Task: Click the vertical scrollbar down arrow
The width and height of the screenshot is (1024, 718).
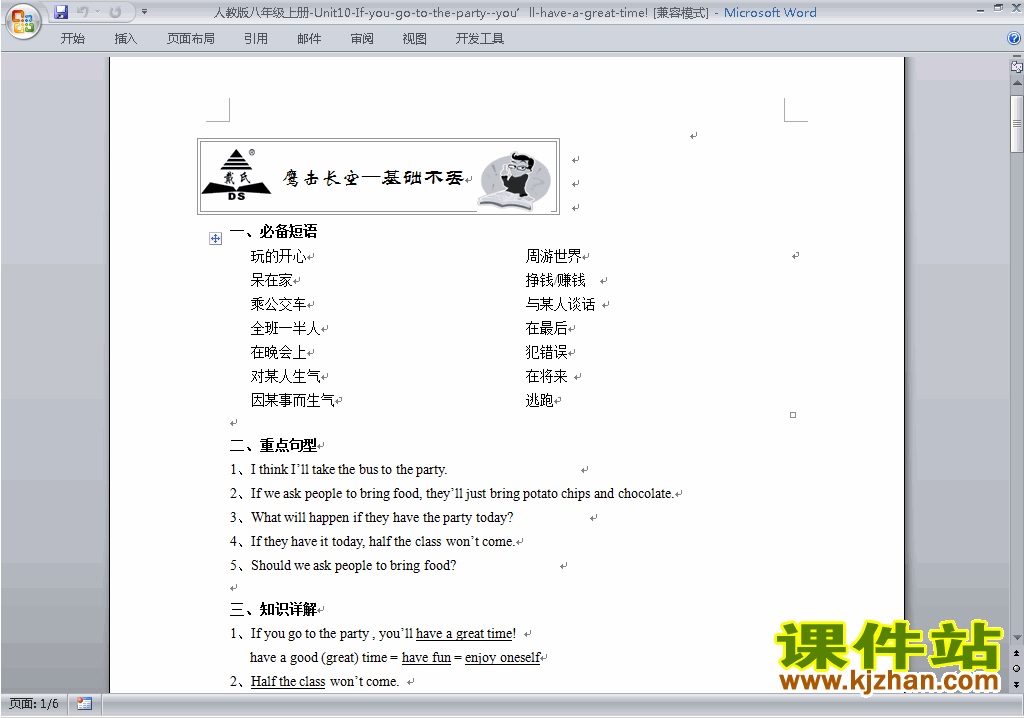Action: [x=1017, y=638]
